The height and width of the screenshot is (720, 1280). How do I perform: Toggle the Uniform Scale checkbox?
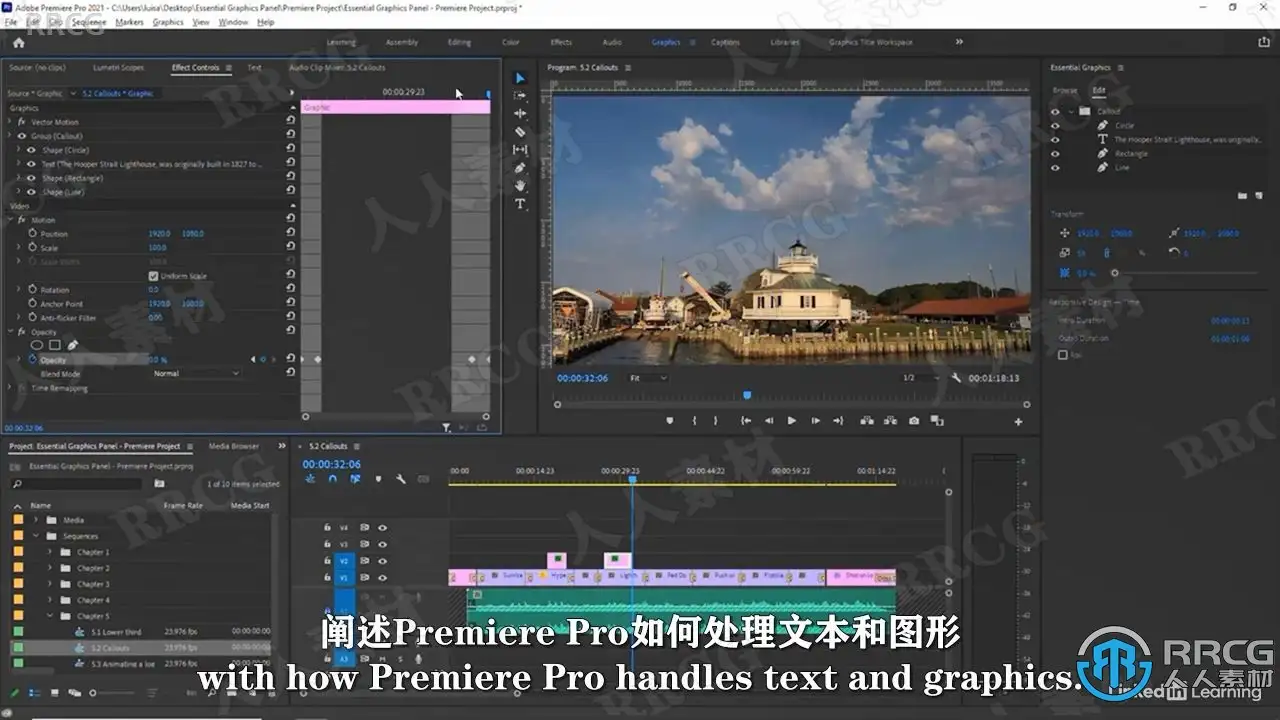[153, 276]
